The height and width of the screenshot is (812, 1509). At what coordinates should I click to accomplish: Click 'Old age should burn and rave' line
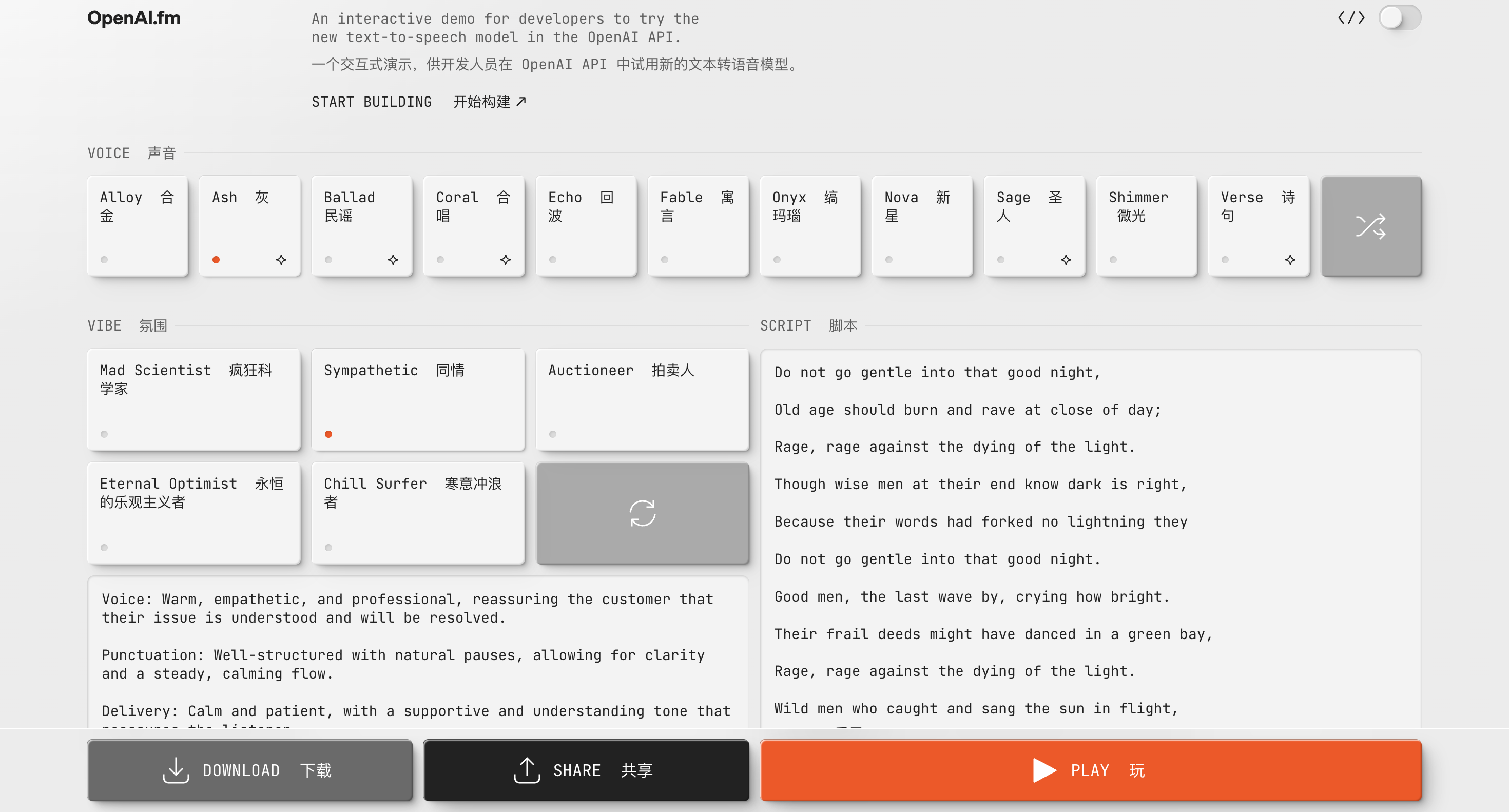tap(967, 410)
